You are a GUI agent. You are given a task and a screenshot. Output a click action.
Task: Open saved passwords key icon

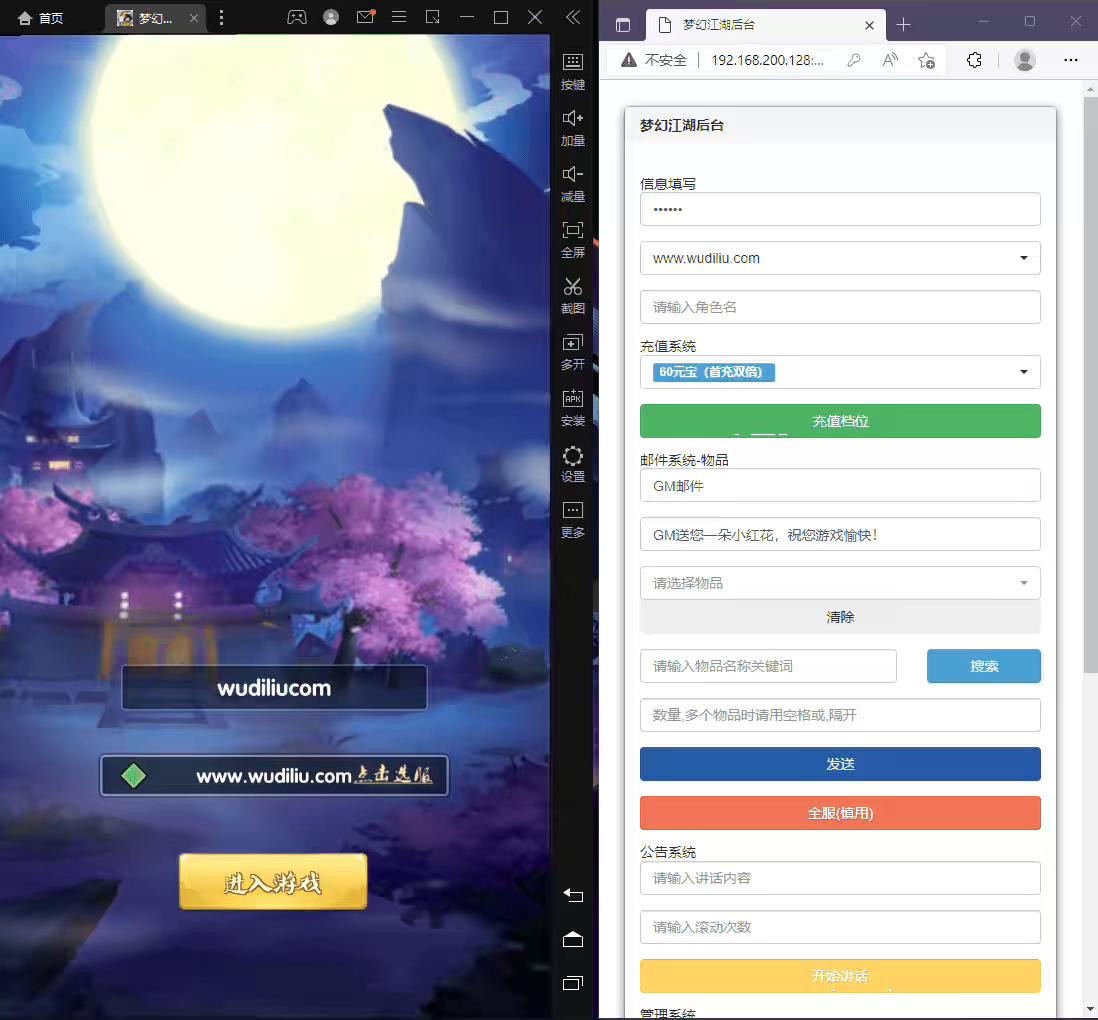(x=853, y=60)
